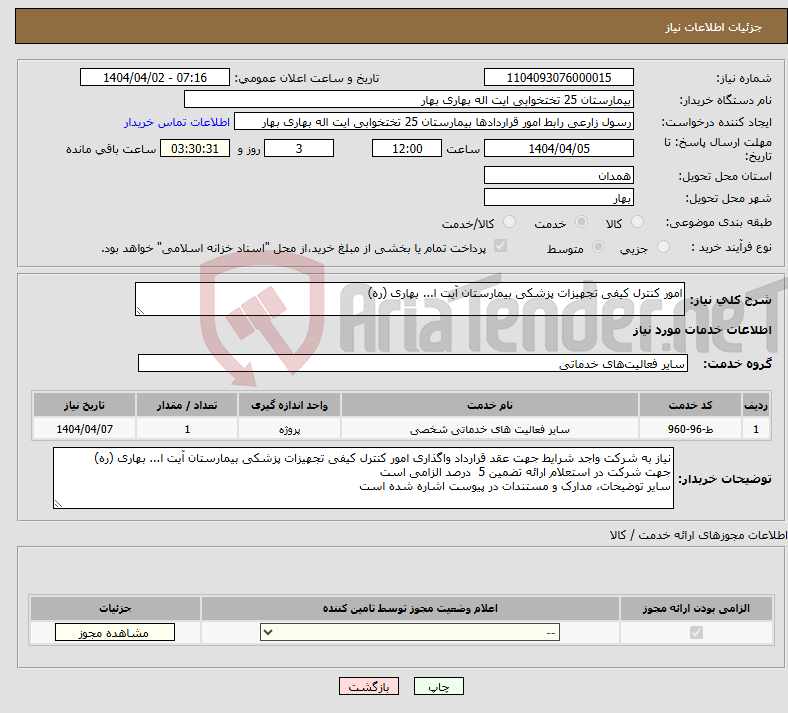Click the unit cell پروژه
The image size is (788, 713).
[x=289, y=429]
